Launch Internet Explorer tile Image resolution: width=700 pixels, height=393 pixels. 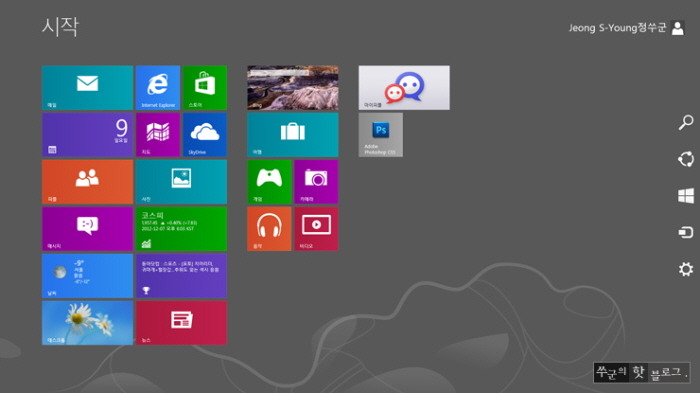[x=158, y=88]
